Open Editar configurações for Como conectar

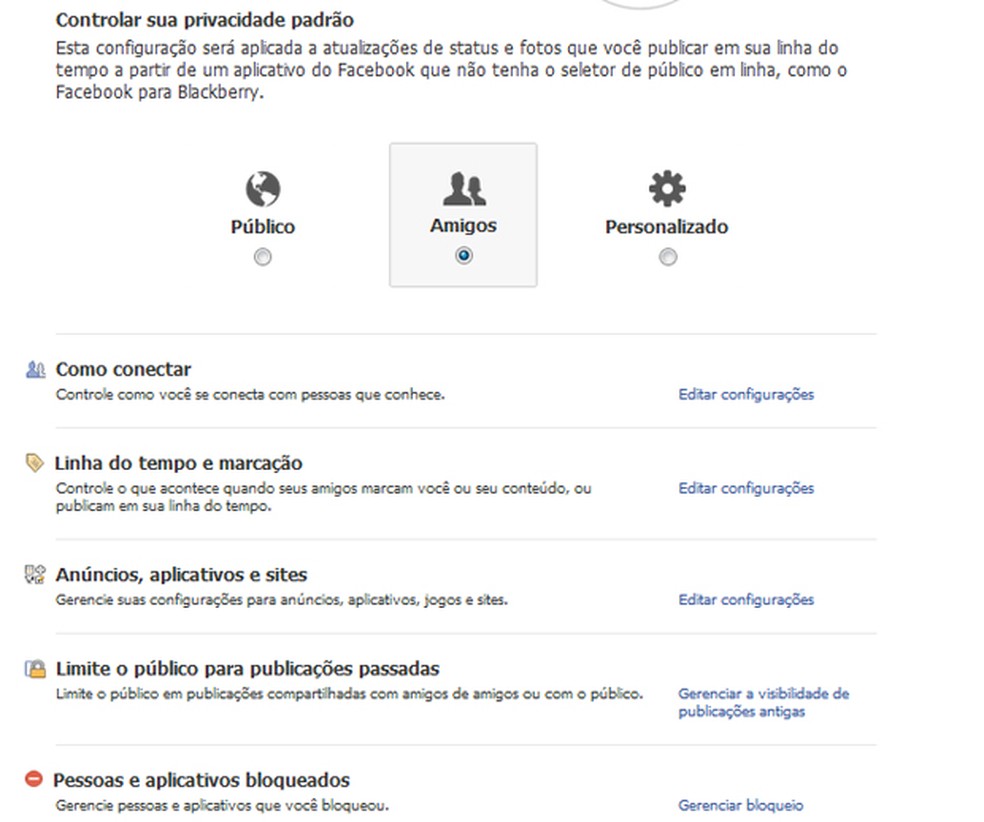[747, 394]
